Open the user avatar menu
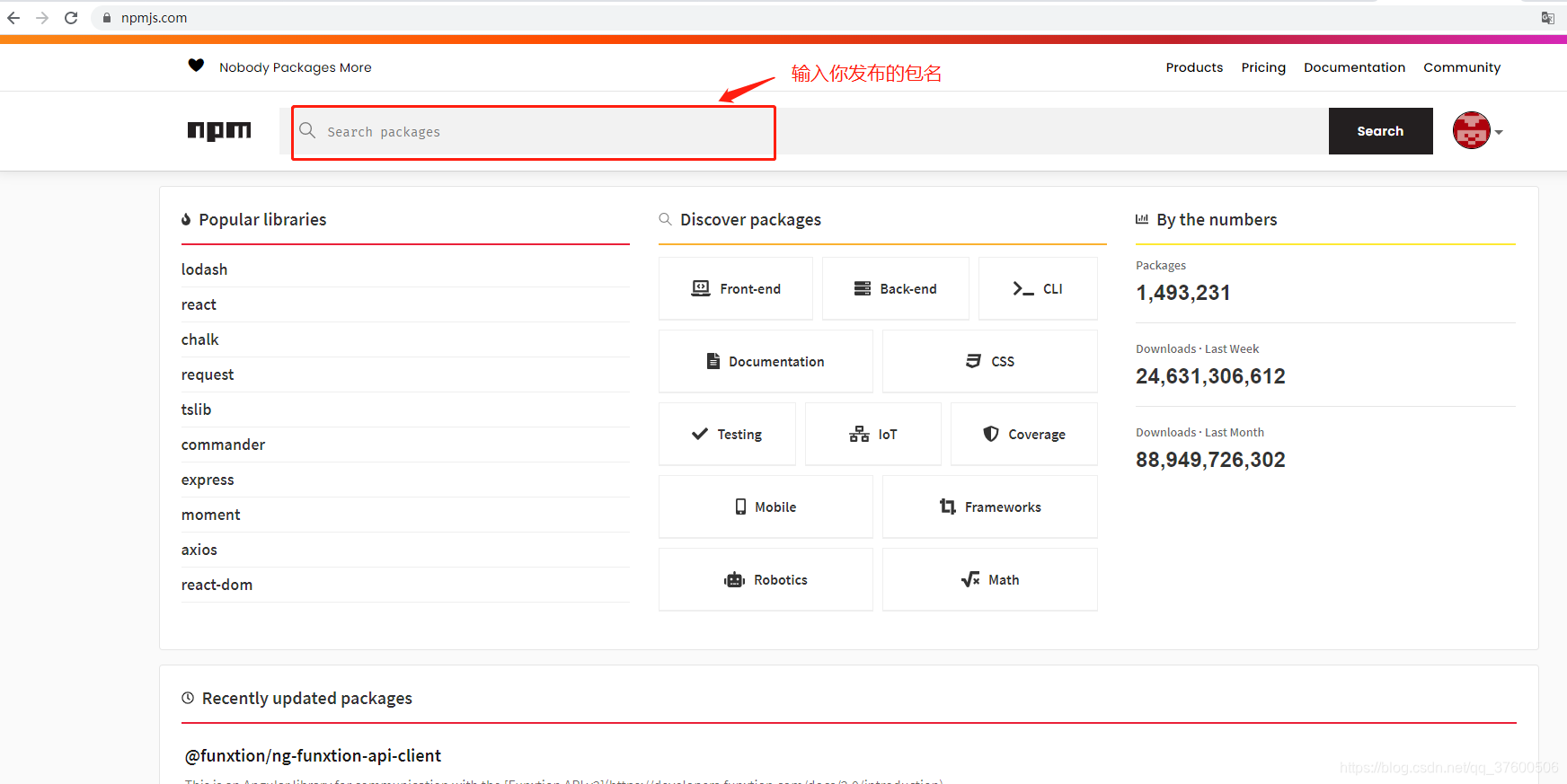The height and width of the screenshot is (784, 1567). (x=1477, y=131)
